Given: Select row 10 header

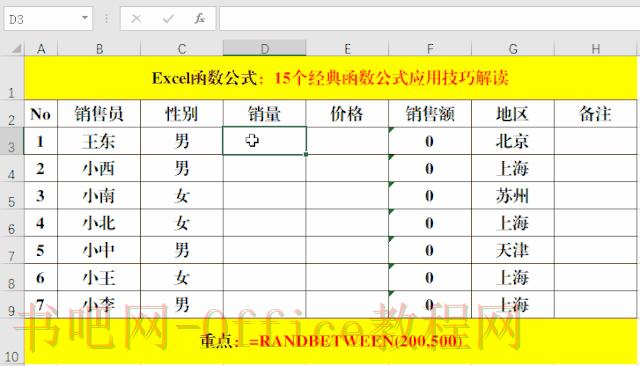Looking at the screenshot, I should 12,342.
